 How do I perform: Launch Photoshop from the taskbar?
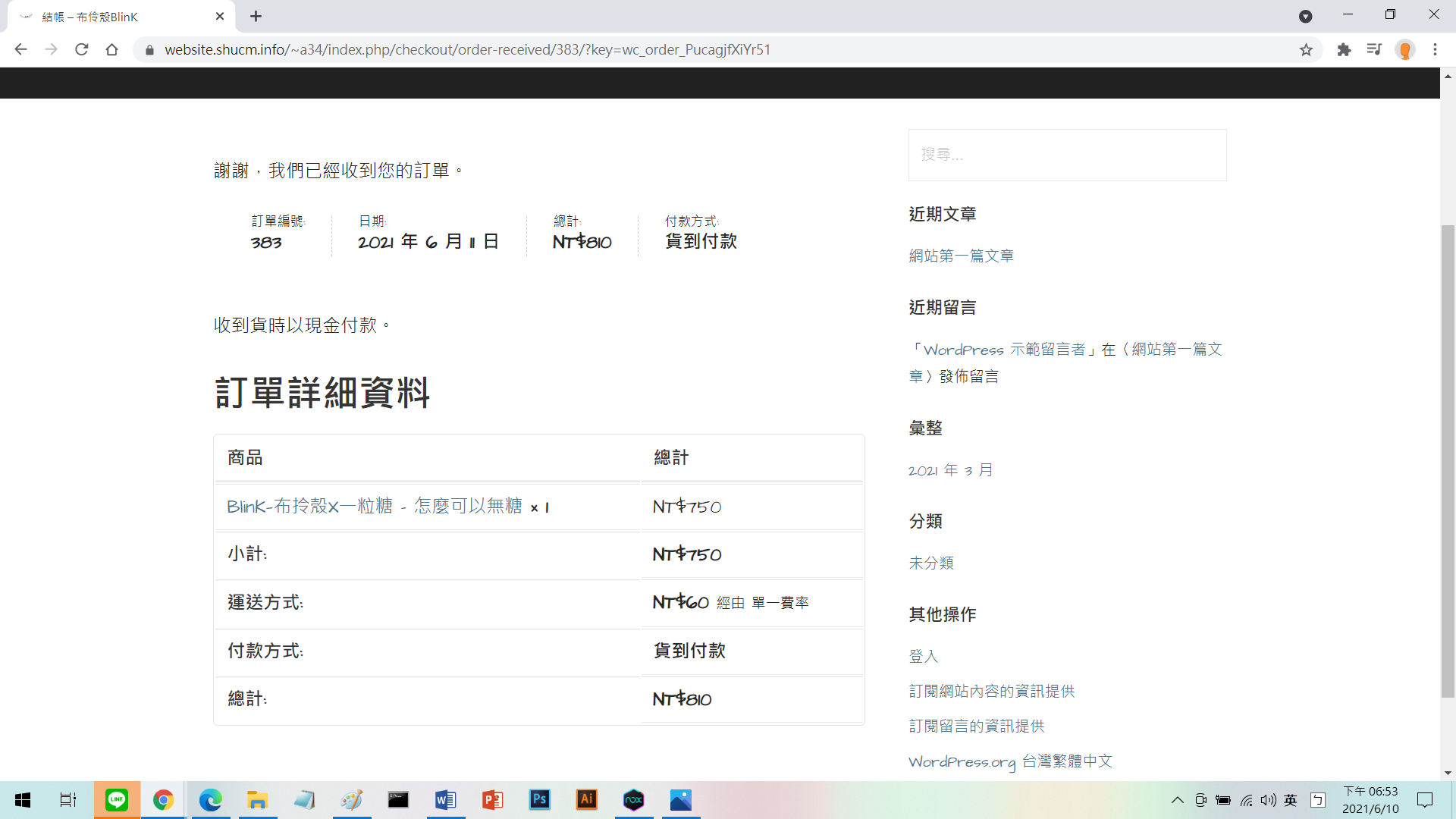tap(540, 800)
